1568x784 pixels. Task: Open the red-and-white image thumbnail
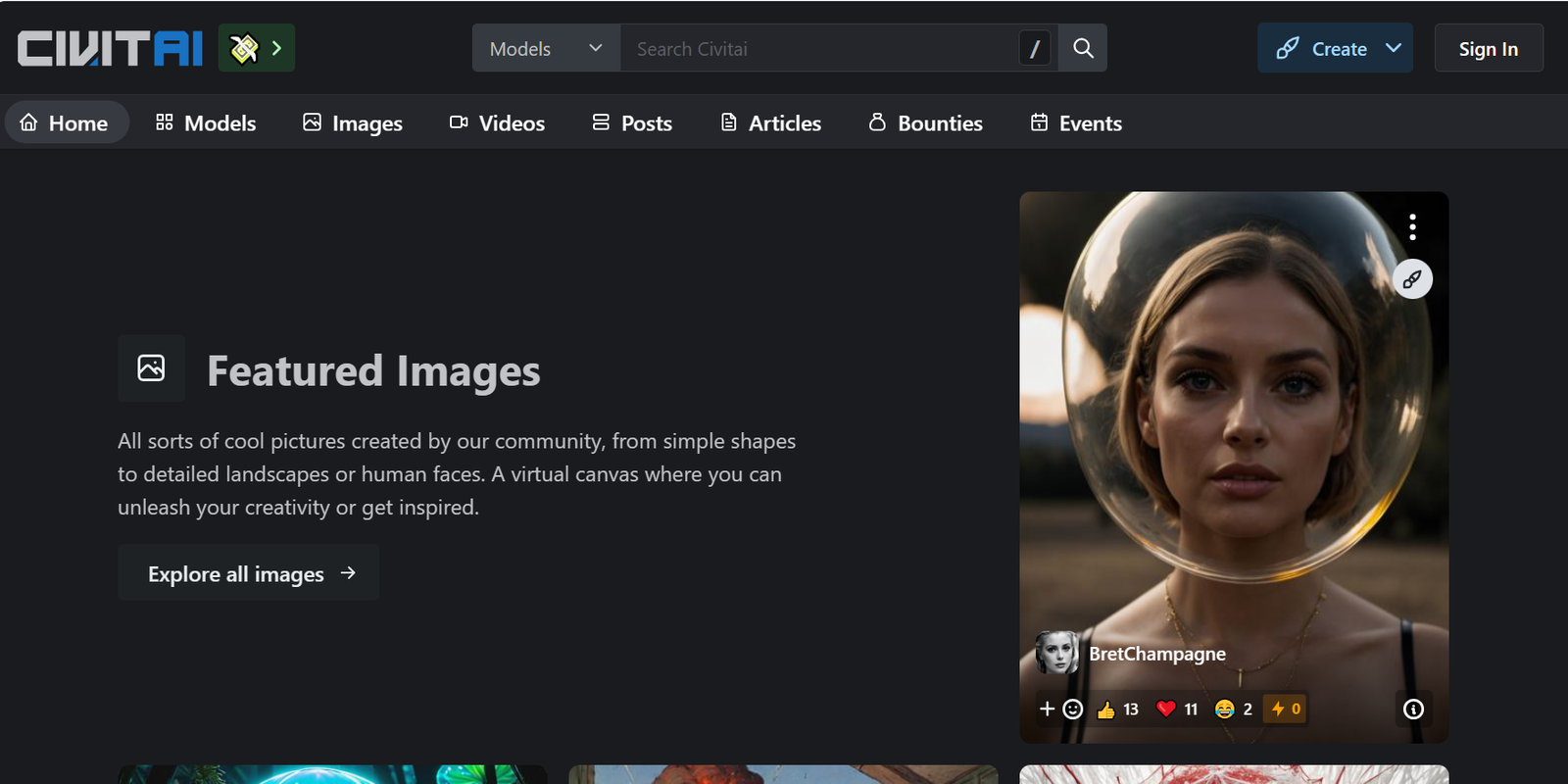[1234, 774]
